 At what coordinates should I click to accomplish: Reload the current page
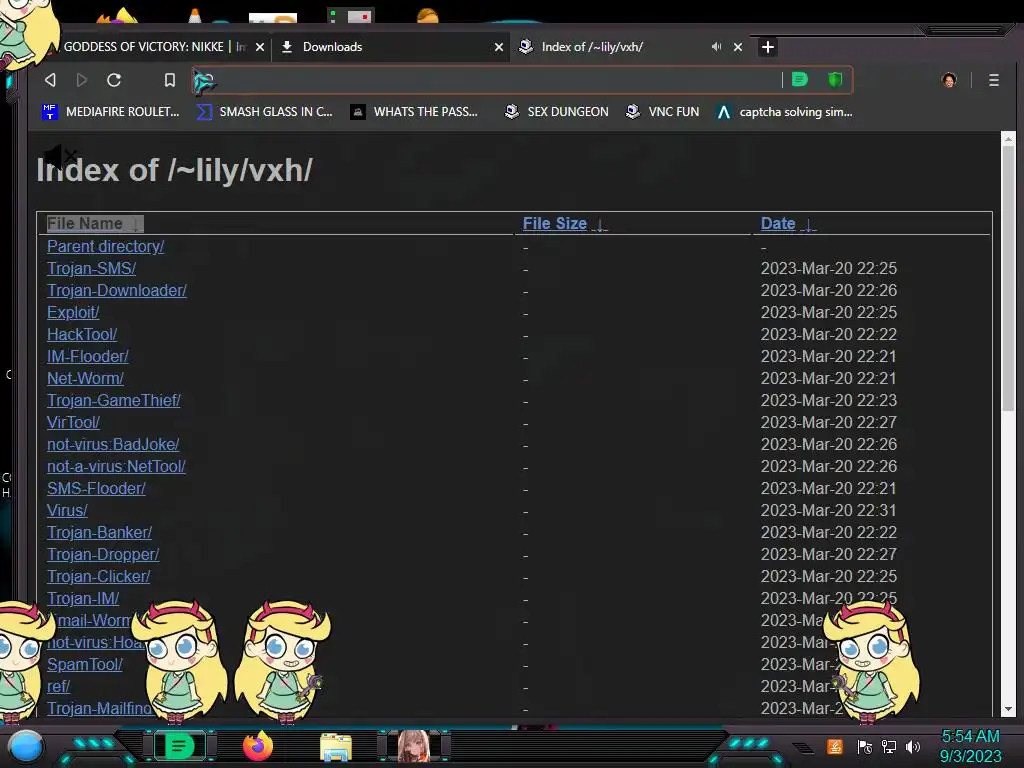click(x=114, y=80)
